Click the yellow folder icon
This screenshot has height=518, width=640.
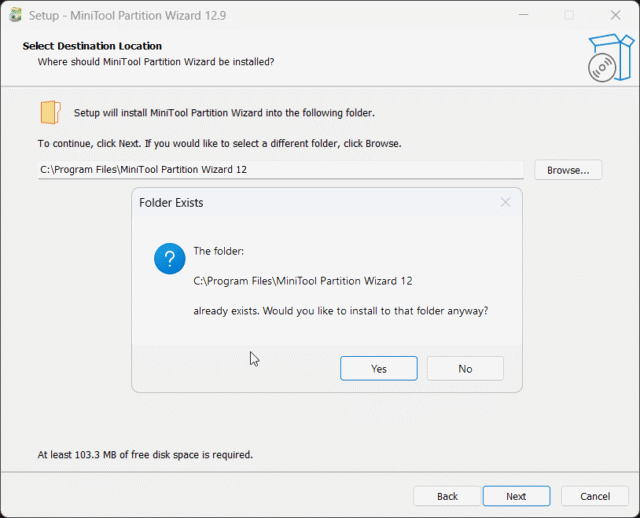[x=51, y=112]
